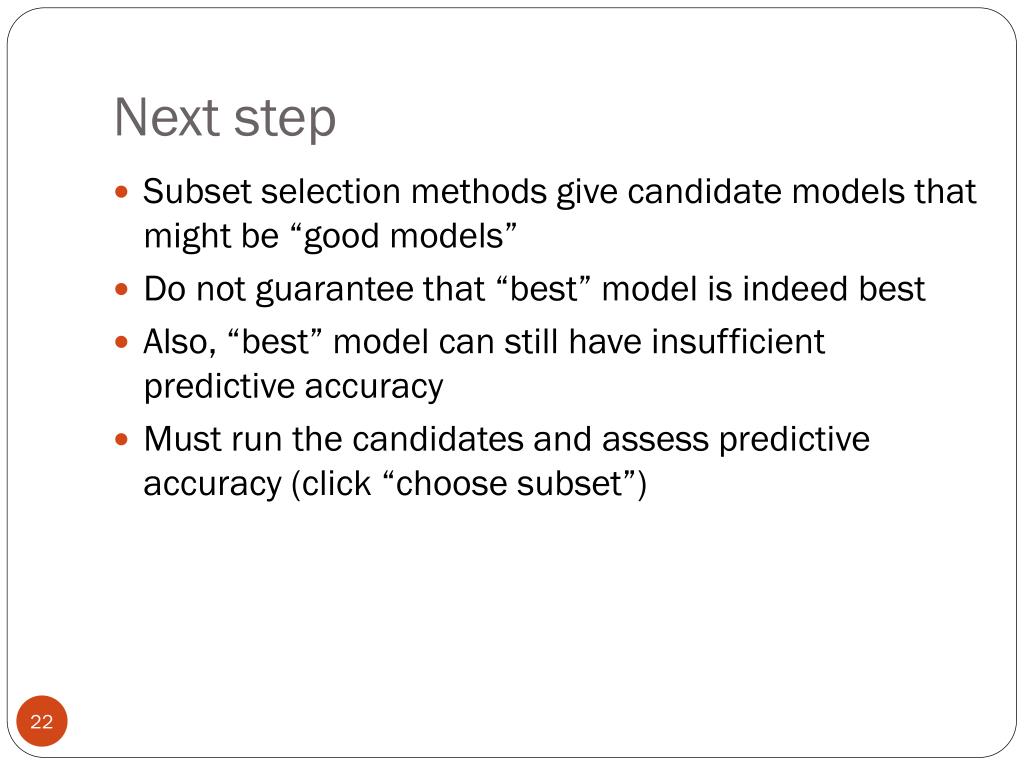Click the word "accuracy" before "(click"

click(x=213, y=485)
